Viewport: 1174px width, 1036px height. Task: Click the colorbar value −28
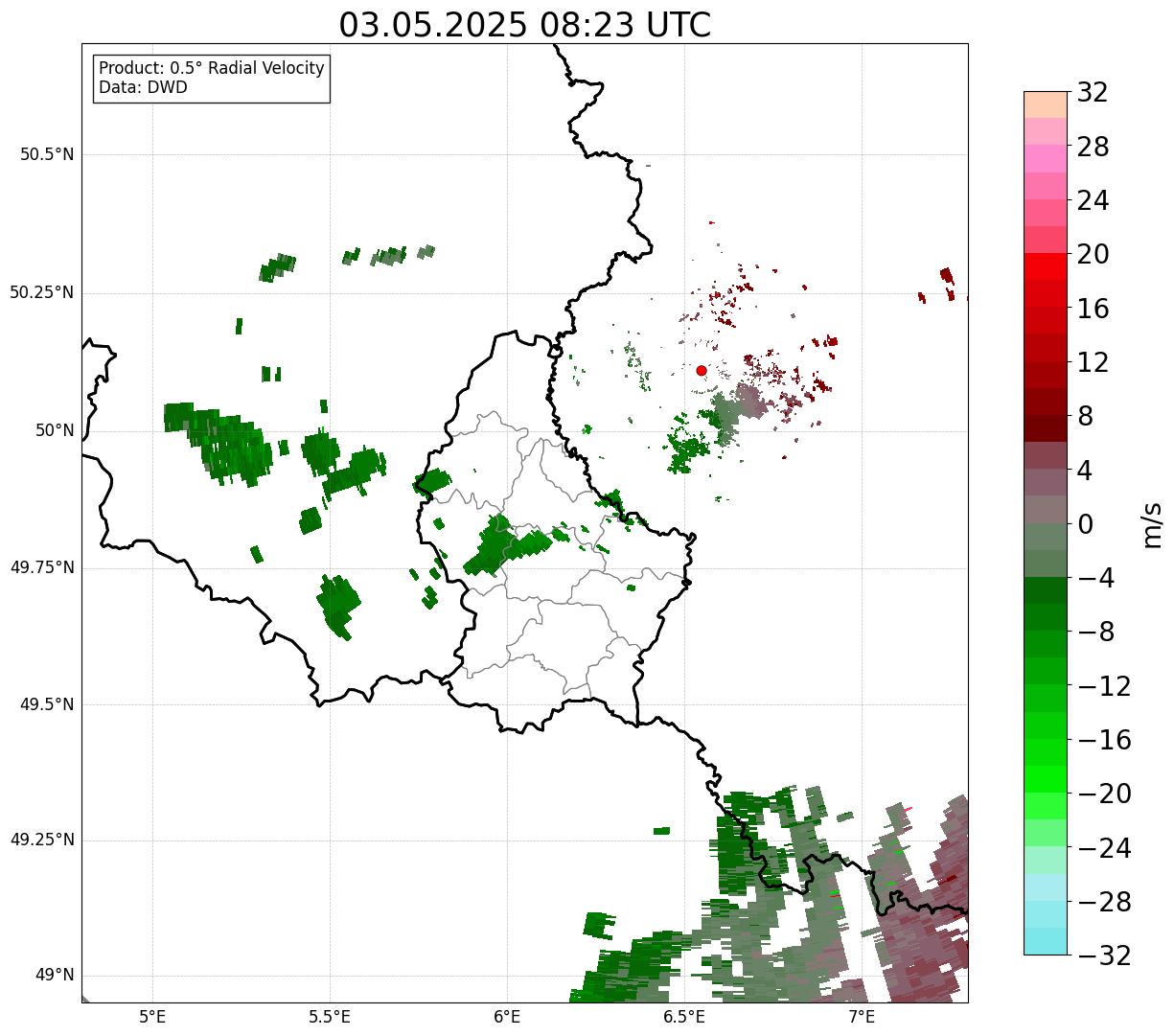tap(1104, 902)
